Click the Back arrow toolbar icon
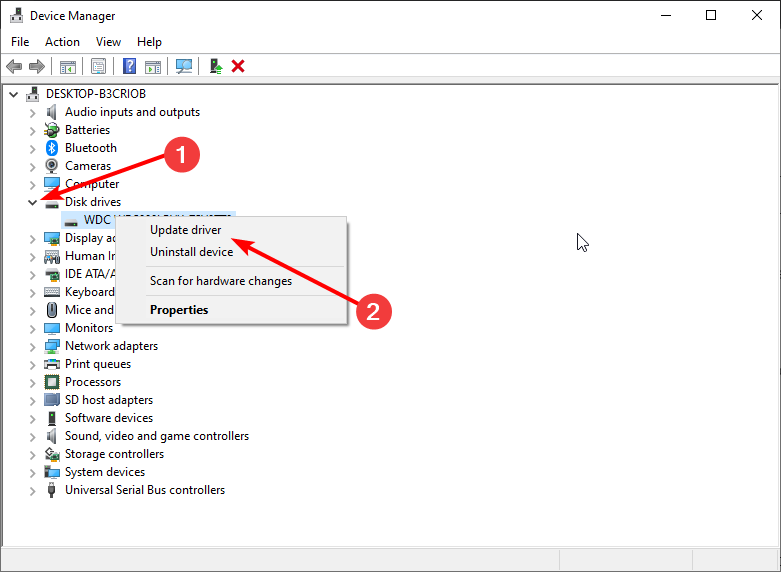This screenshot has height=572, width=781. tap(14, 66)
